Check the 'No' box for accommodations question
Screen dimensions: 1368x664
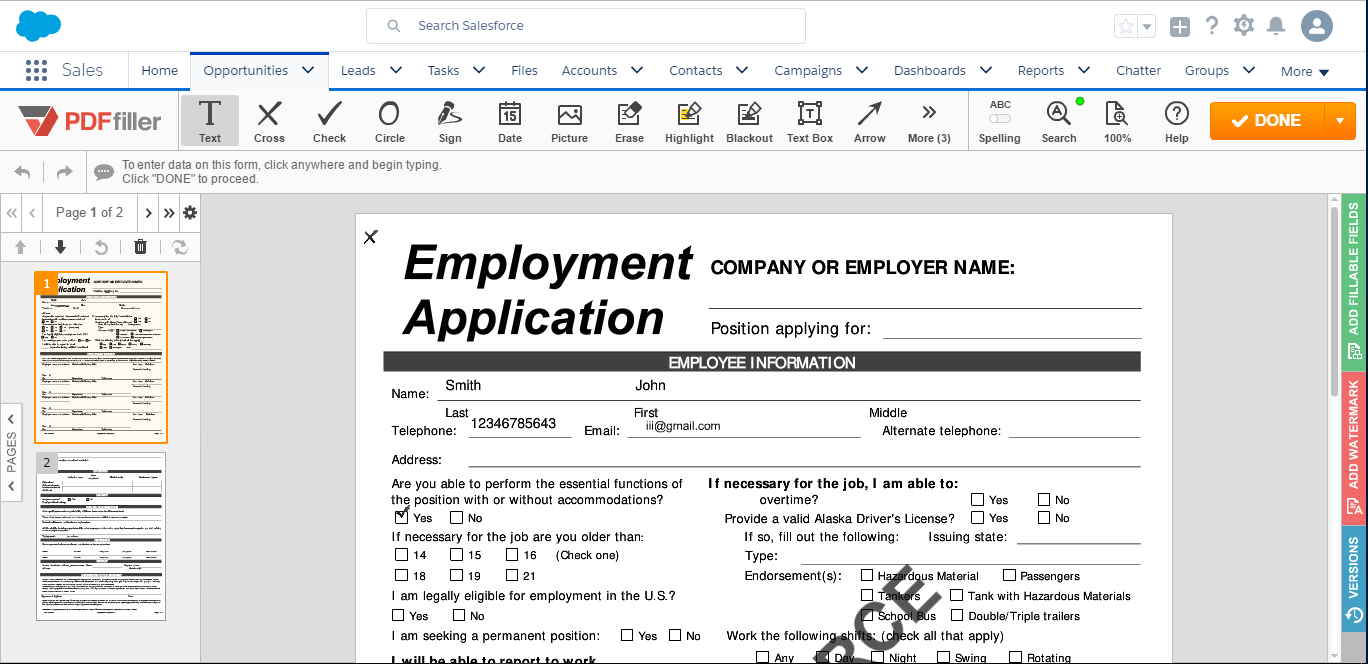[x=456, y=518]
